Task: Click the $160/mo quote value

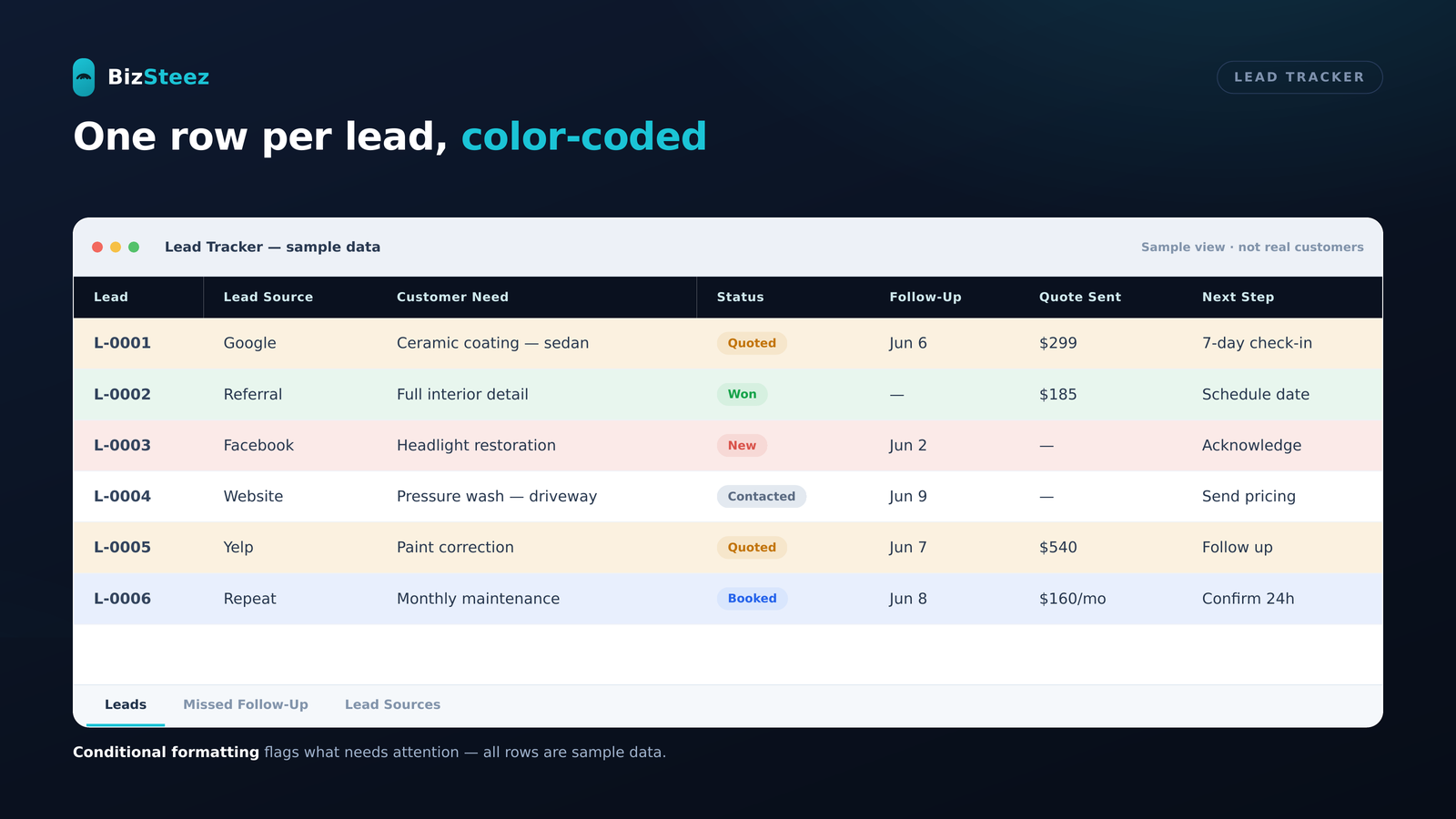Action: pyautogui.click(x=1073, y=598)
